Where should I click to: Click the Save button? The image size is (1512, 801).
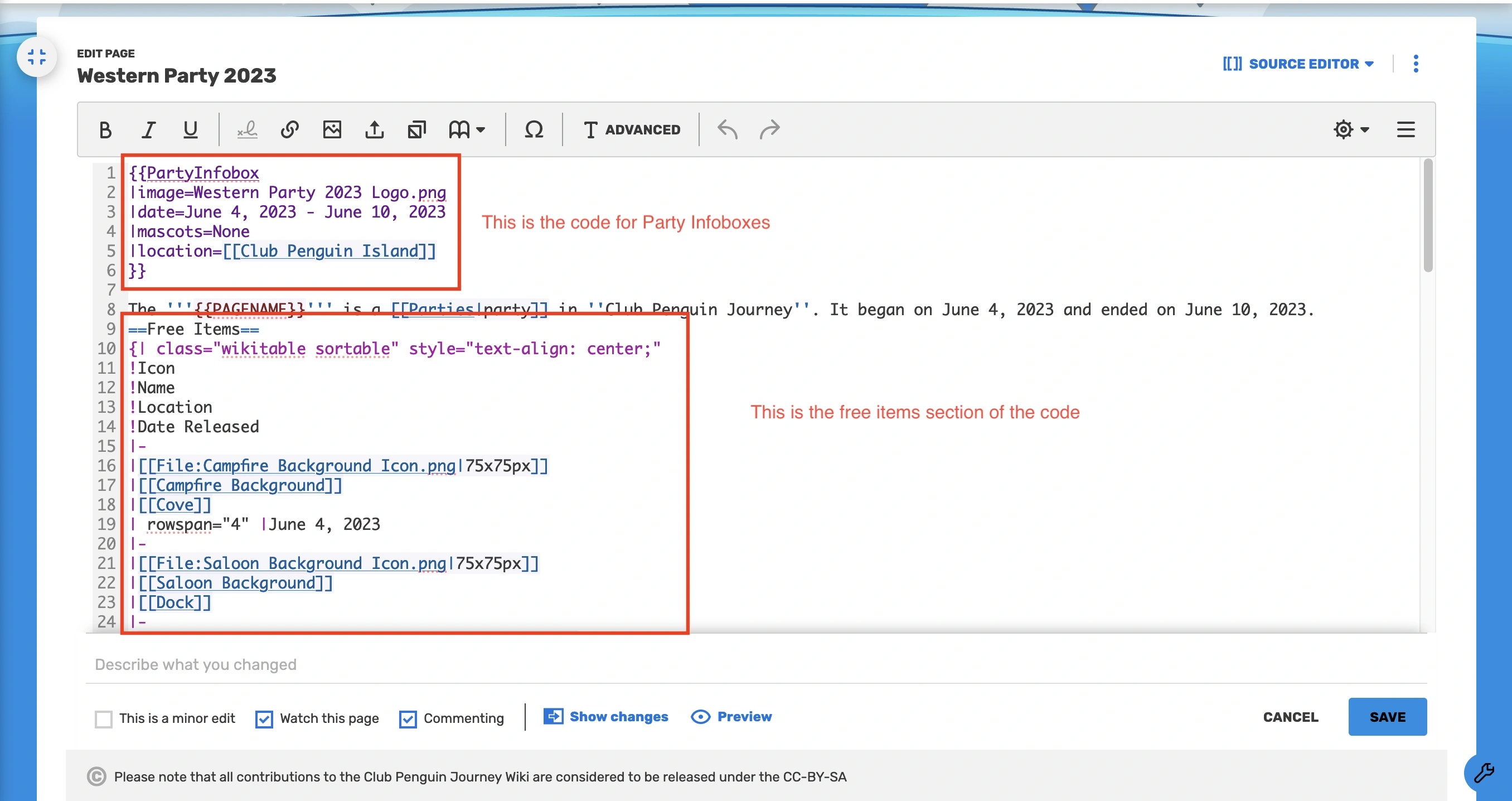point(1387,716)
